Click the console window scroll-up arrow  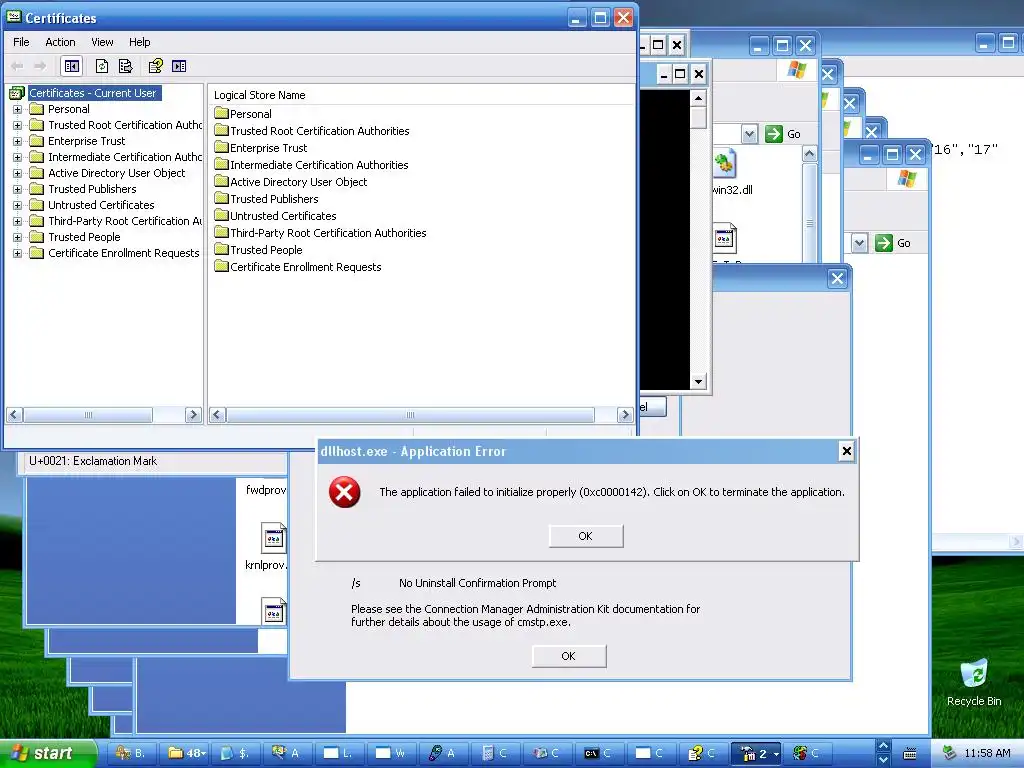(x=698, y=99)
